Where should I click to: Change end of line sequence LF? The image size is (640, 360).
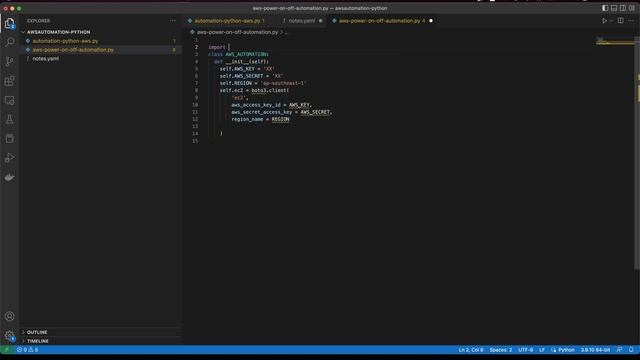pos(542,350)
